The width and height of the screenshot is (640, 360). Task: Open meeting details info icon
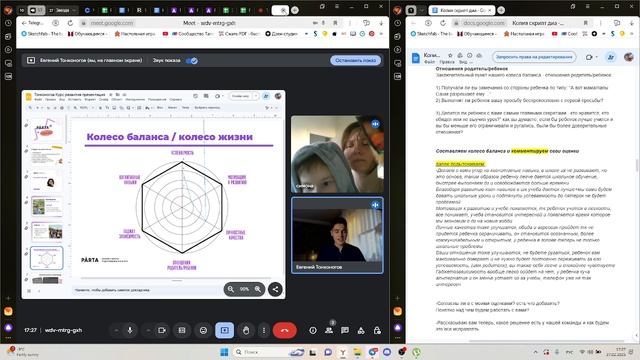(x=313, y=330)
